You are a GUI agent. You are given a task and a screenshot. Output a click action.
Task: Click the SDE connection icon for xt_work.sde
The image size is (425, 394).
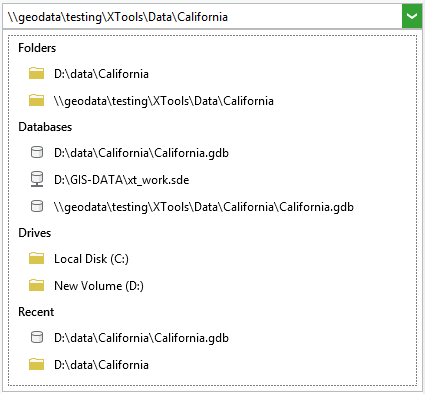coord(37,179)
